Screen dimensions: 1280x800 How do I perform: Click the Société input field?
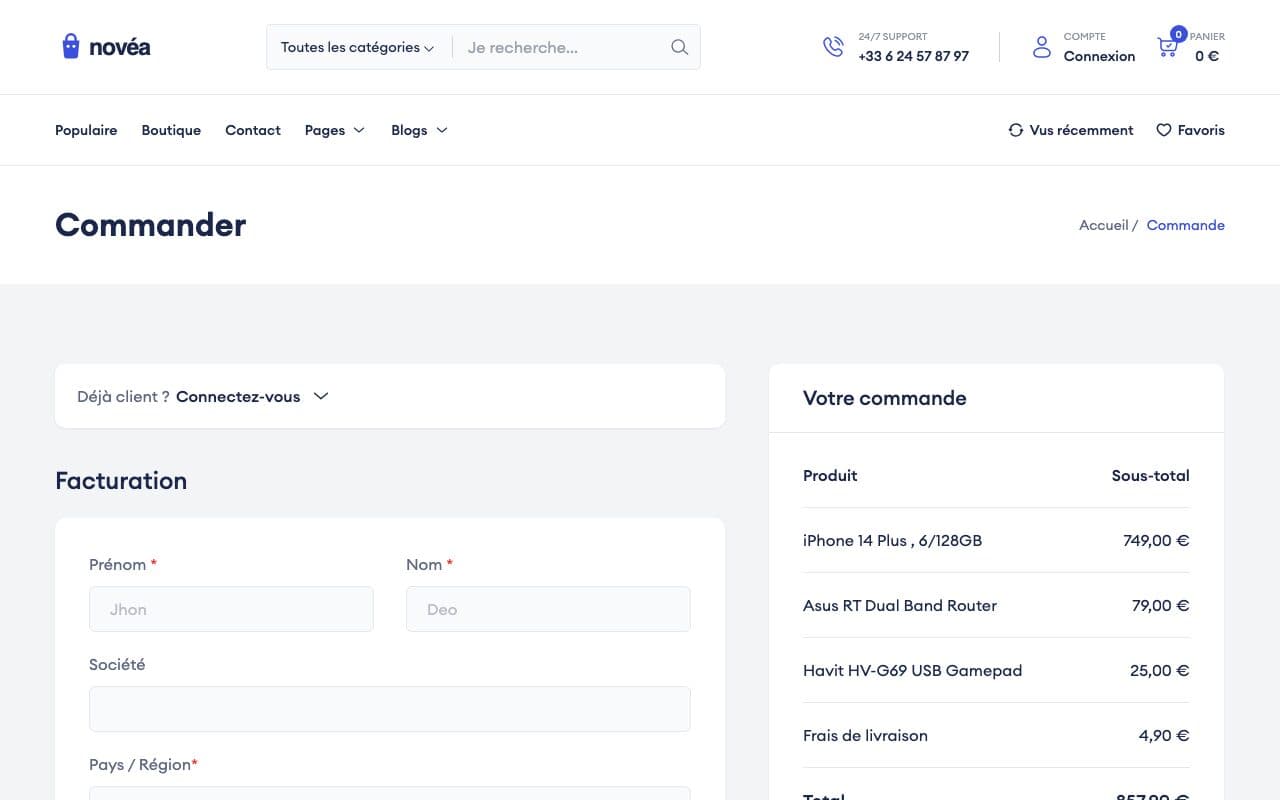point(390,709)
